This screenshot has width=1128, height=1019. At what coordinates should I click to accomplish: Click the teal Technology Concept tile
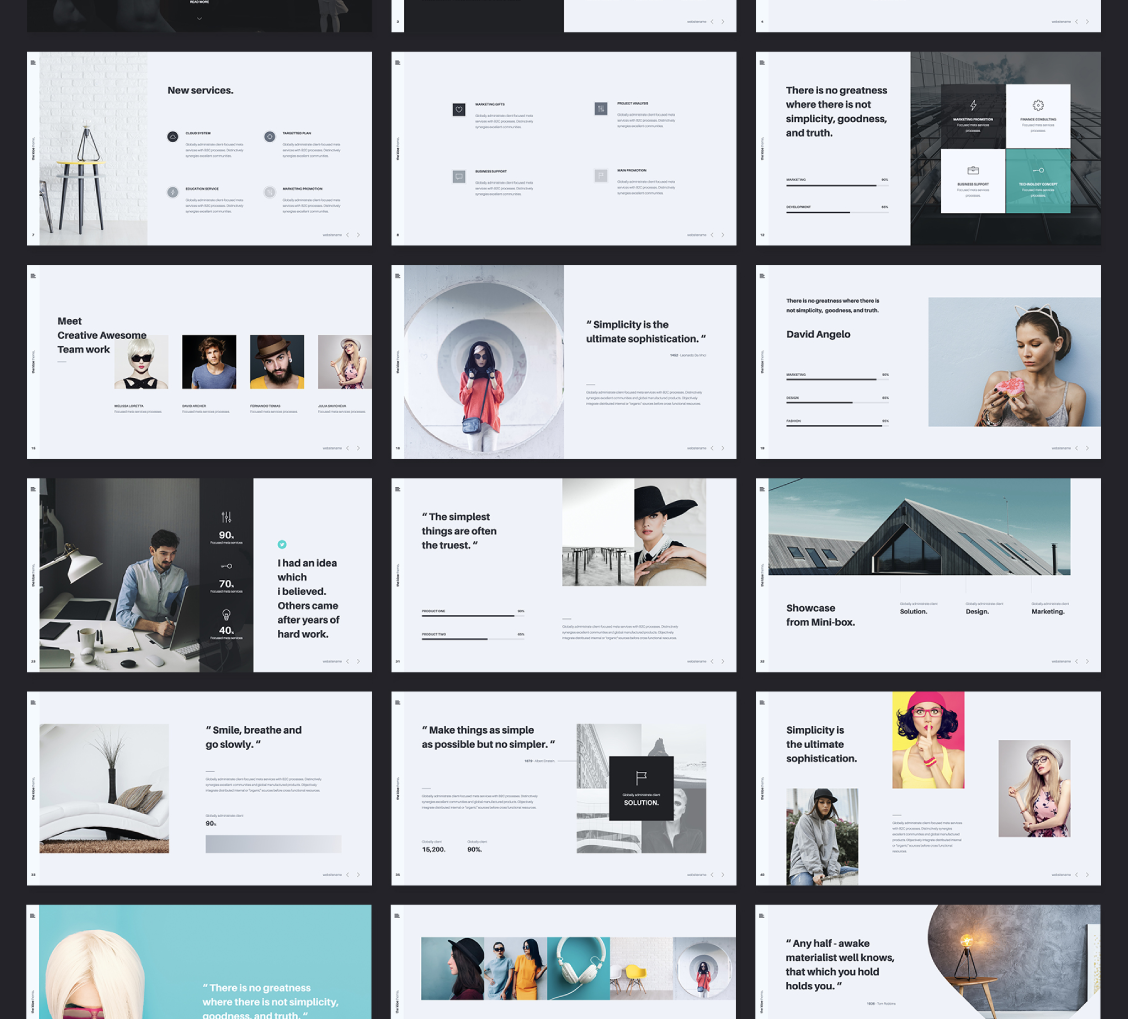[1038, 181]
